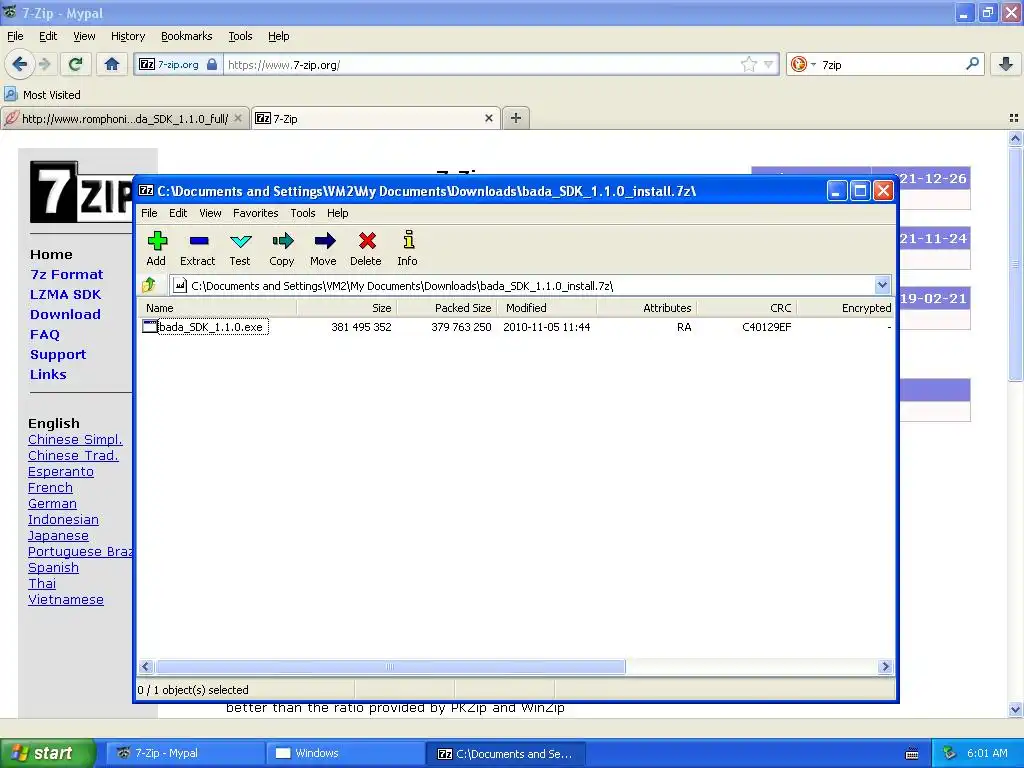This screenshot has height=768, width=1024.
Task: Open the 7-Zip Help menu
Action: [x=338, y=213]
